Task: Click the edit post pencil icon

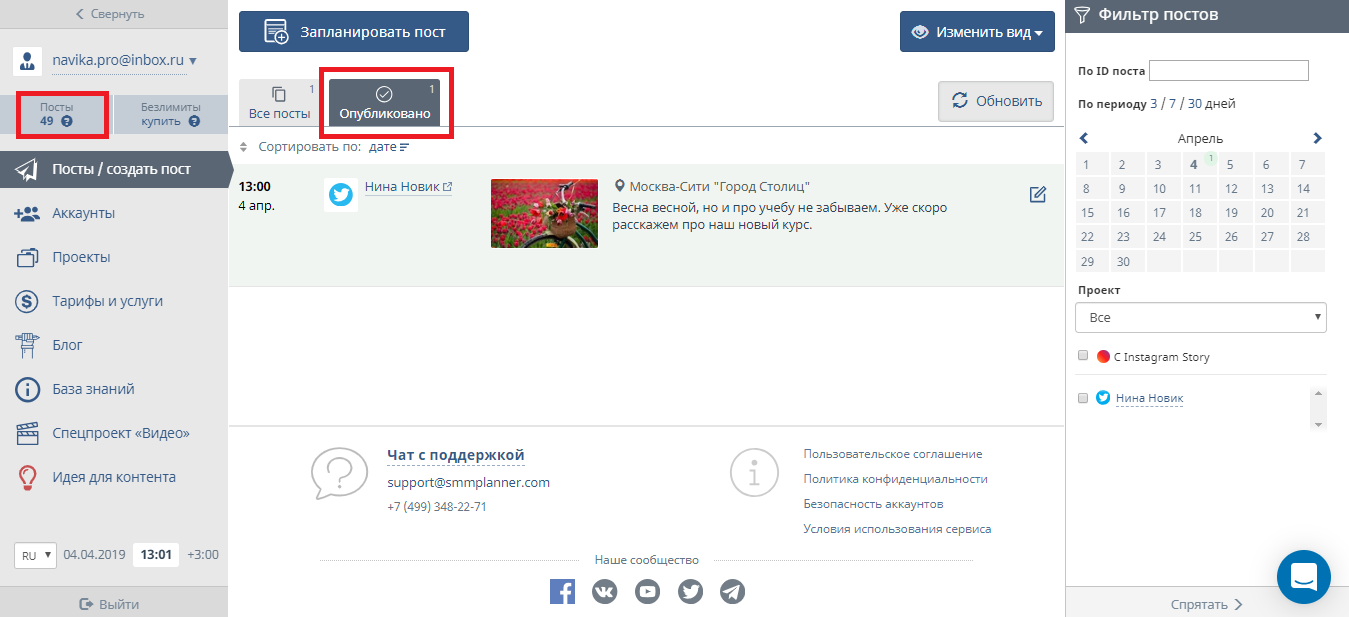Action: coord(1037,195)
